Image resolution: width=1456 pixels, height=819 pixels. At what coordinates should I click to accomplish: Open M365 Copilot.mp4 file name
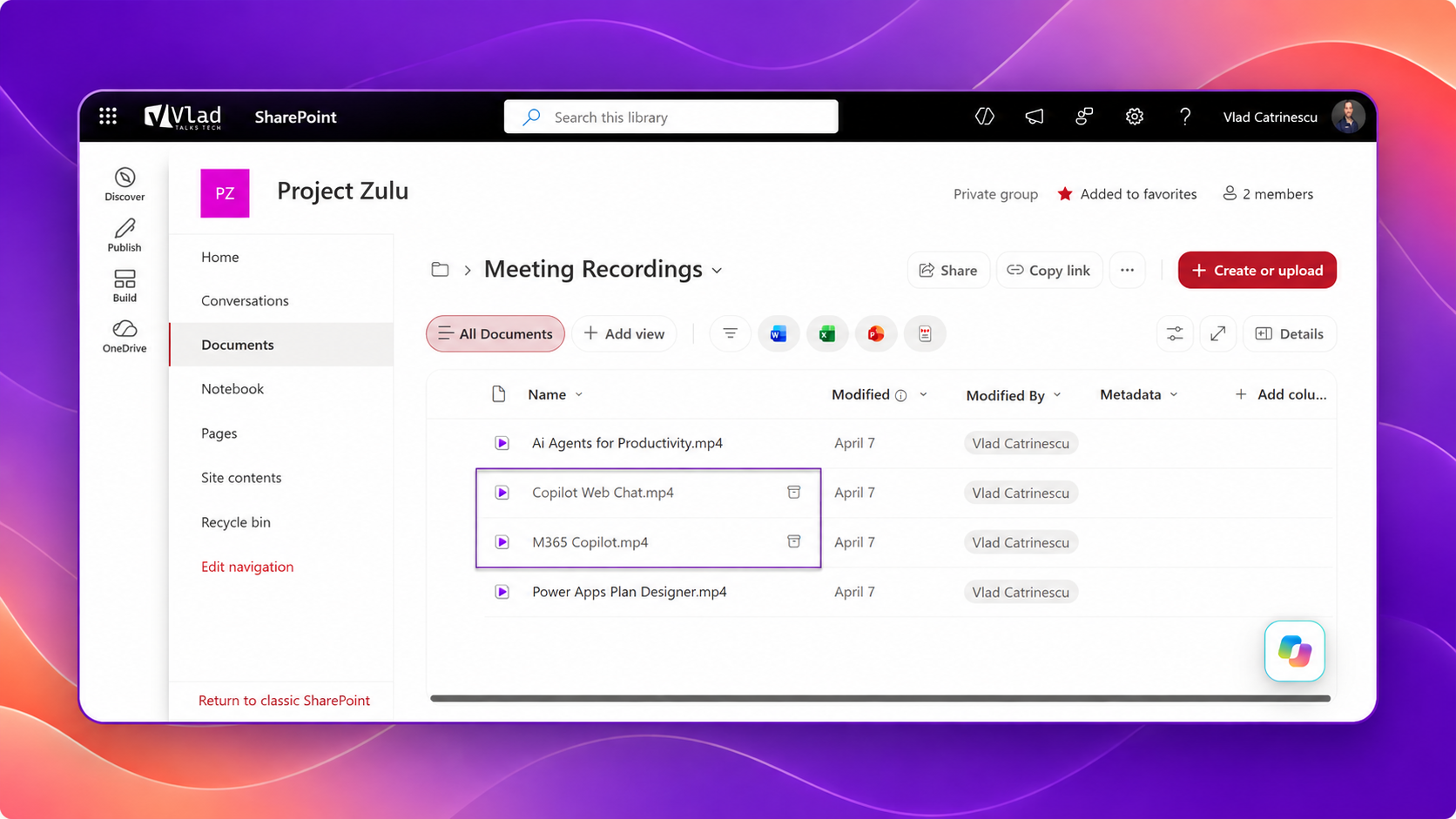(x=590, y=542)
